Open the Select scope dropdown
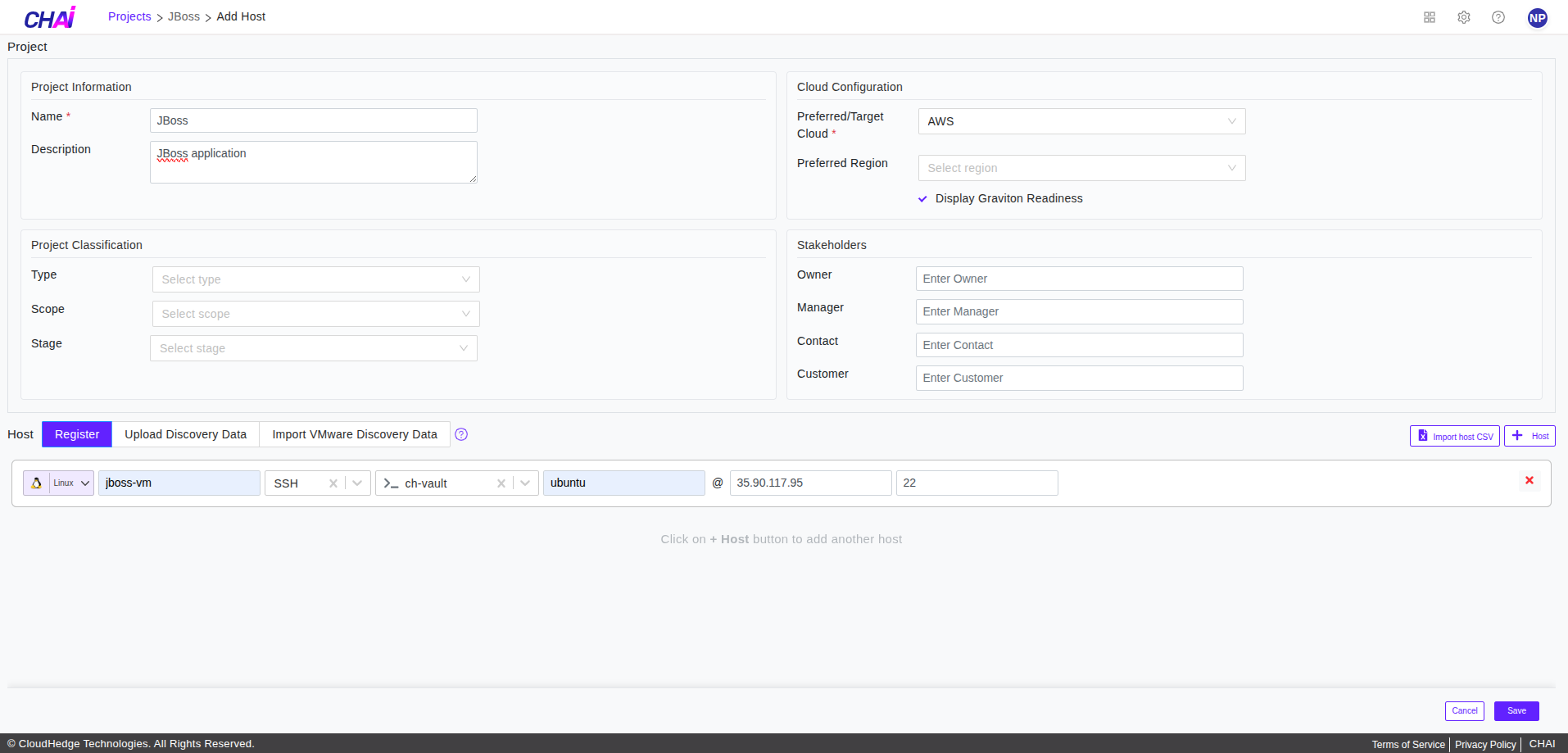 point(315,314)
